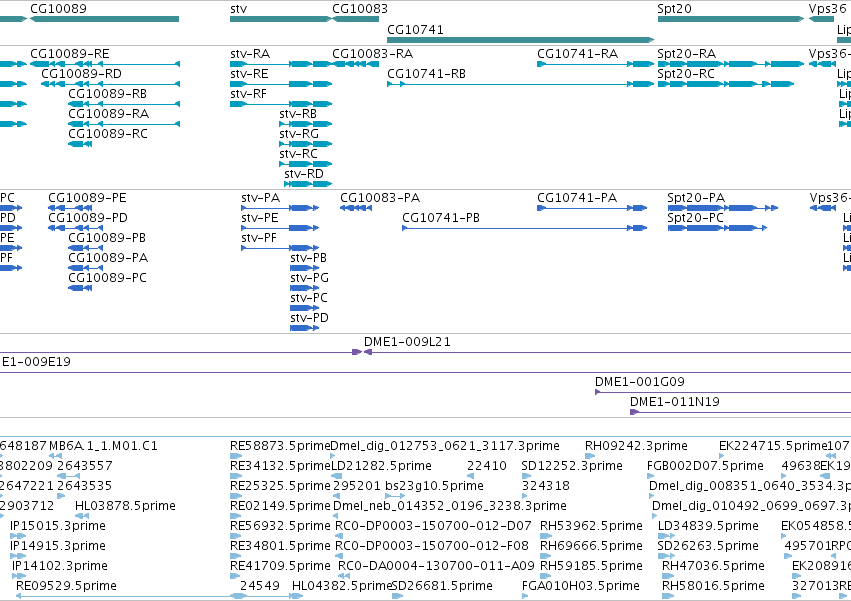Select the CG10083 gene label
Screen dimensions: 851x601
(x=360, y=9)
